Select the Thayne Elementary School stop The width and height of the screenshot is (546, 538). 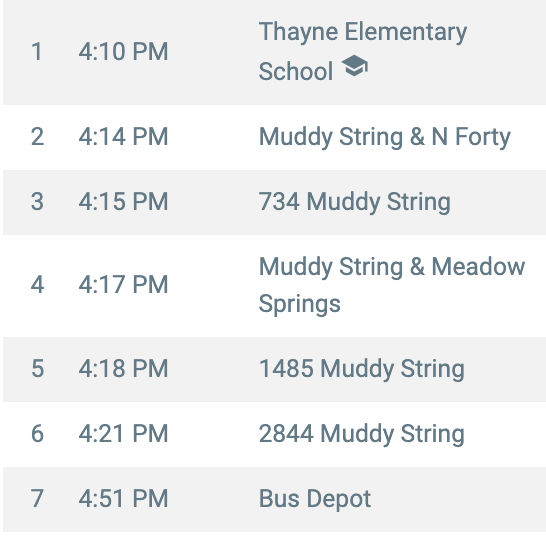point(274,52)
